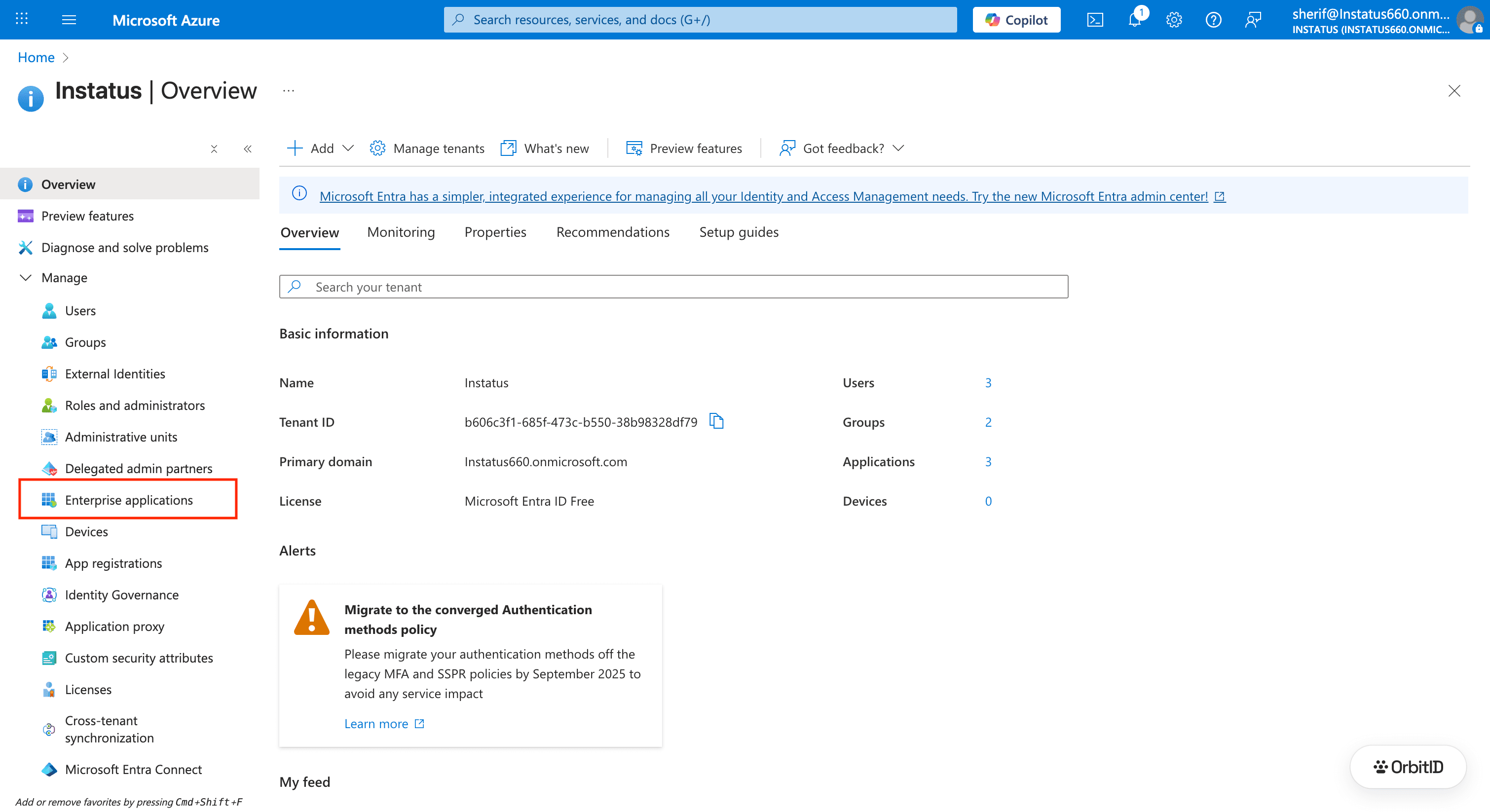Screen dimensions: 1490x812
Task: Switch to the Setup guides tab
Action: coord(739,232)
